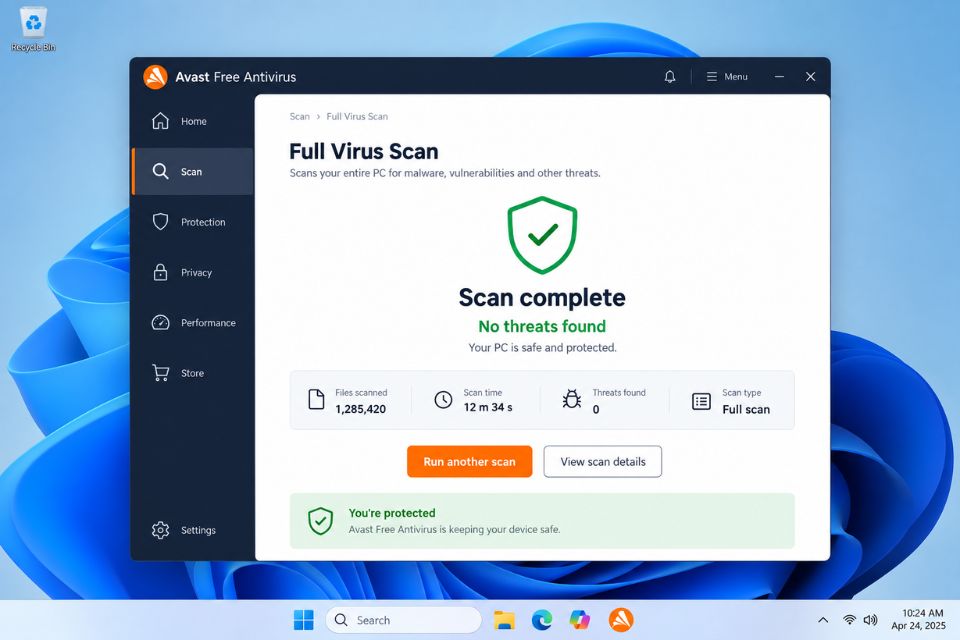
Task: Click the Full Virus Scan page title
Action: (364, 151)
